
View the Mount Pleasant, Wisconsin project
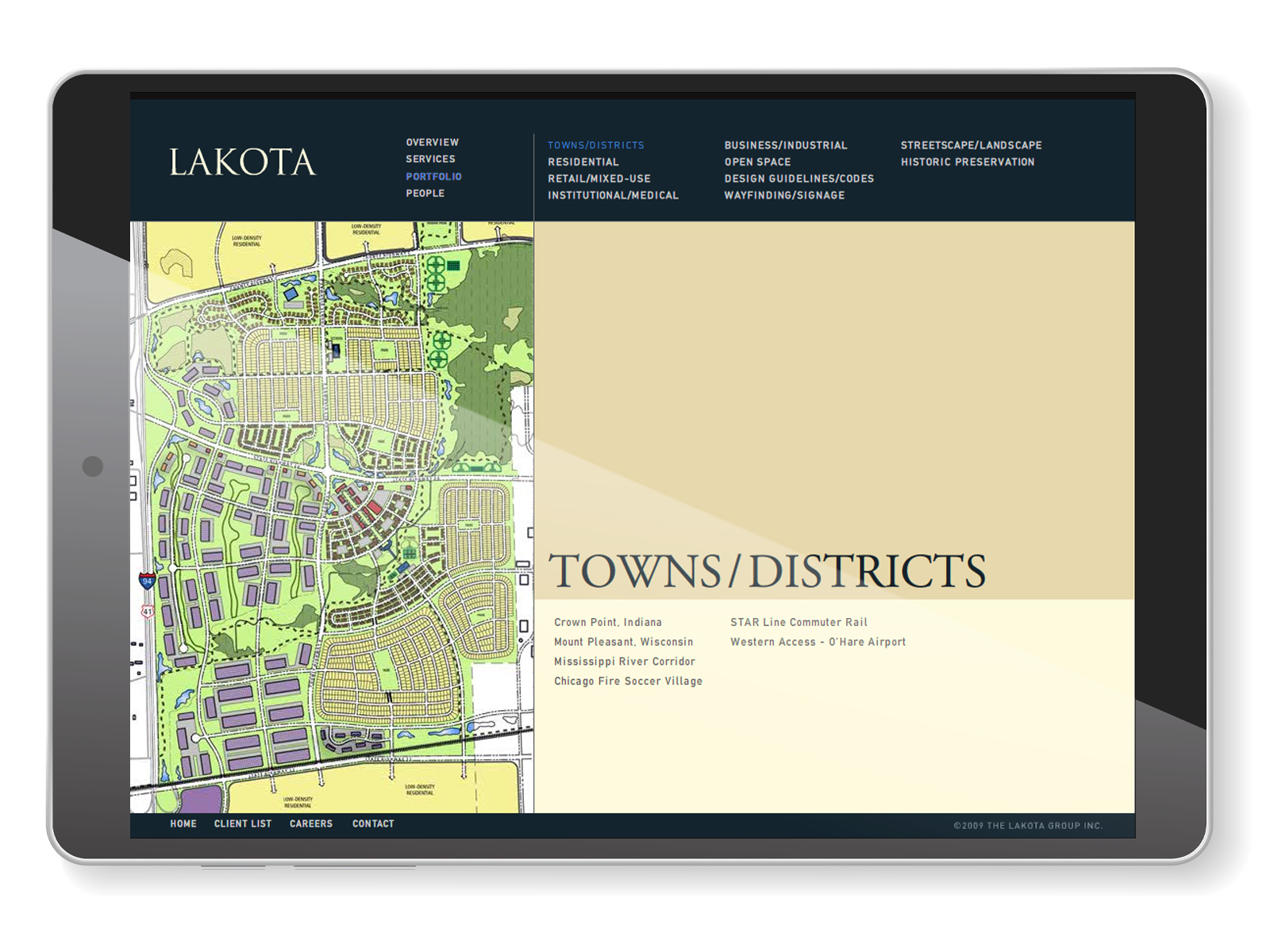(624, 642)
